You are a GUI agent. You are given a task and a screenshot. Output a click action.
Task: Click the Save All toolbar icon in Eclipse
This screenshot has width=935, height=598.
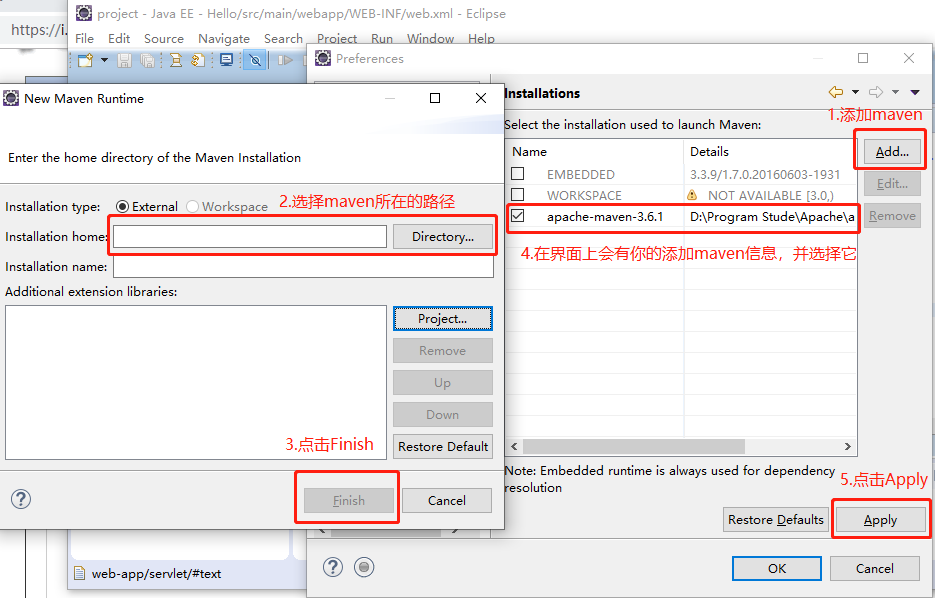(147, 60)
